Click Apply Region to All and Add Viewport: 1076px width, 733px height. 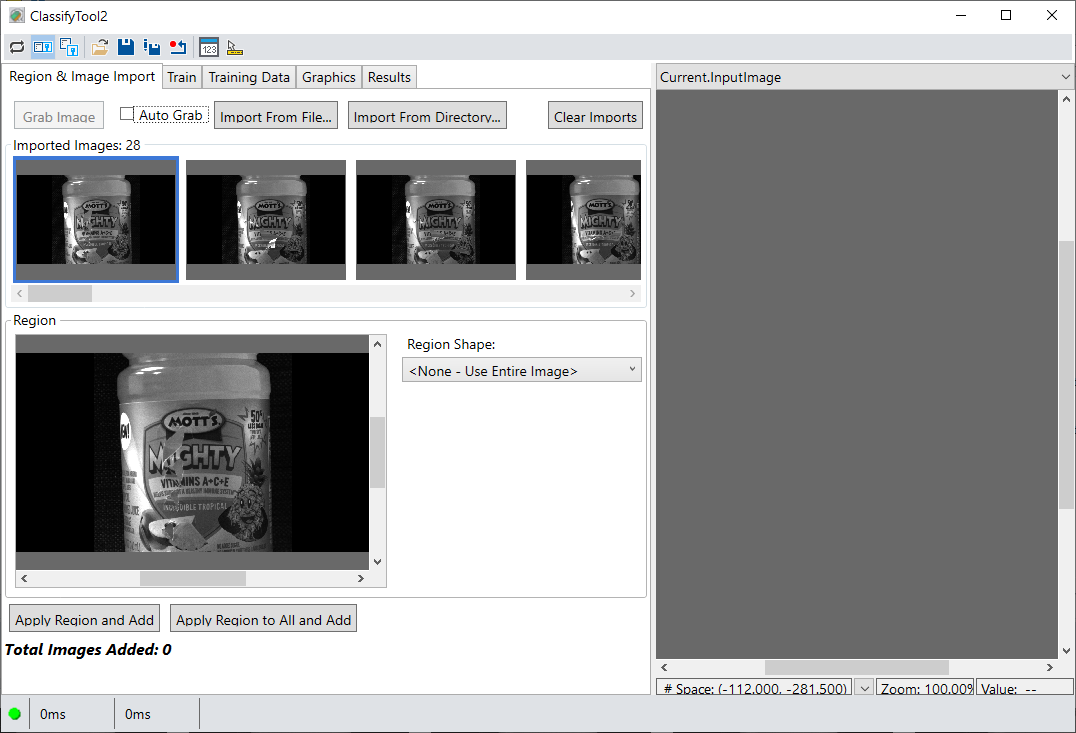click(263, 618)
